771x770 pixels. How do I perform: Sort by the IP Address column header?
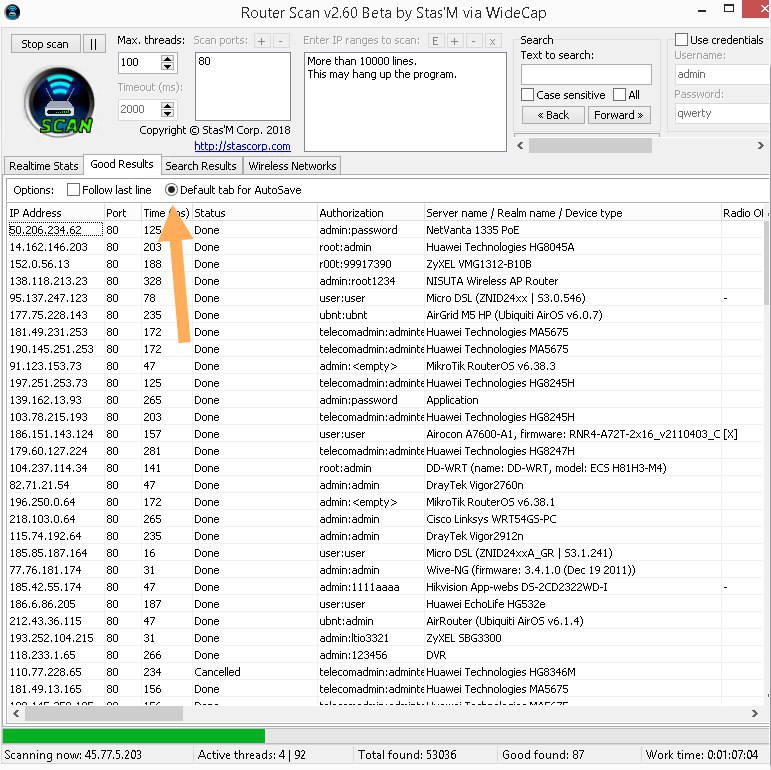56,213
